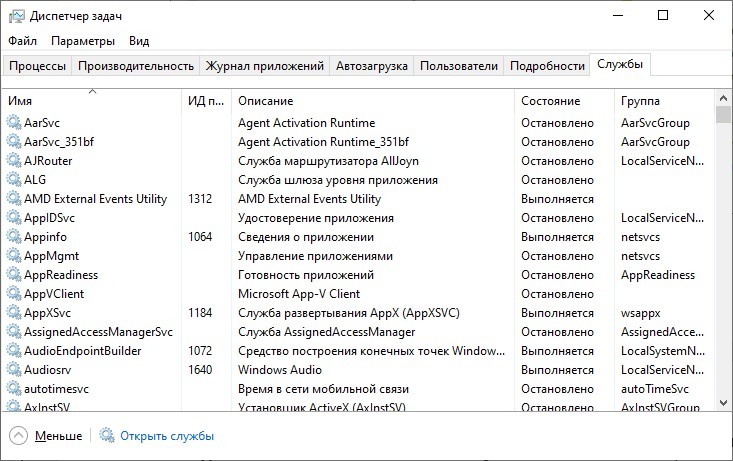Click the wsappx group cell
733x461 pixels.
pyautogui.click(x=640, y=313)
